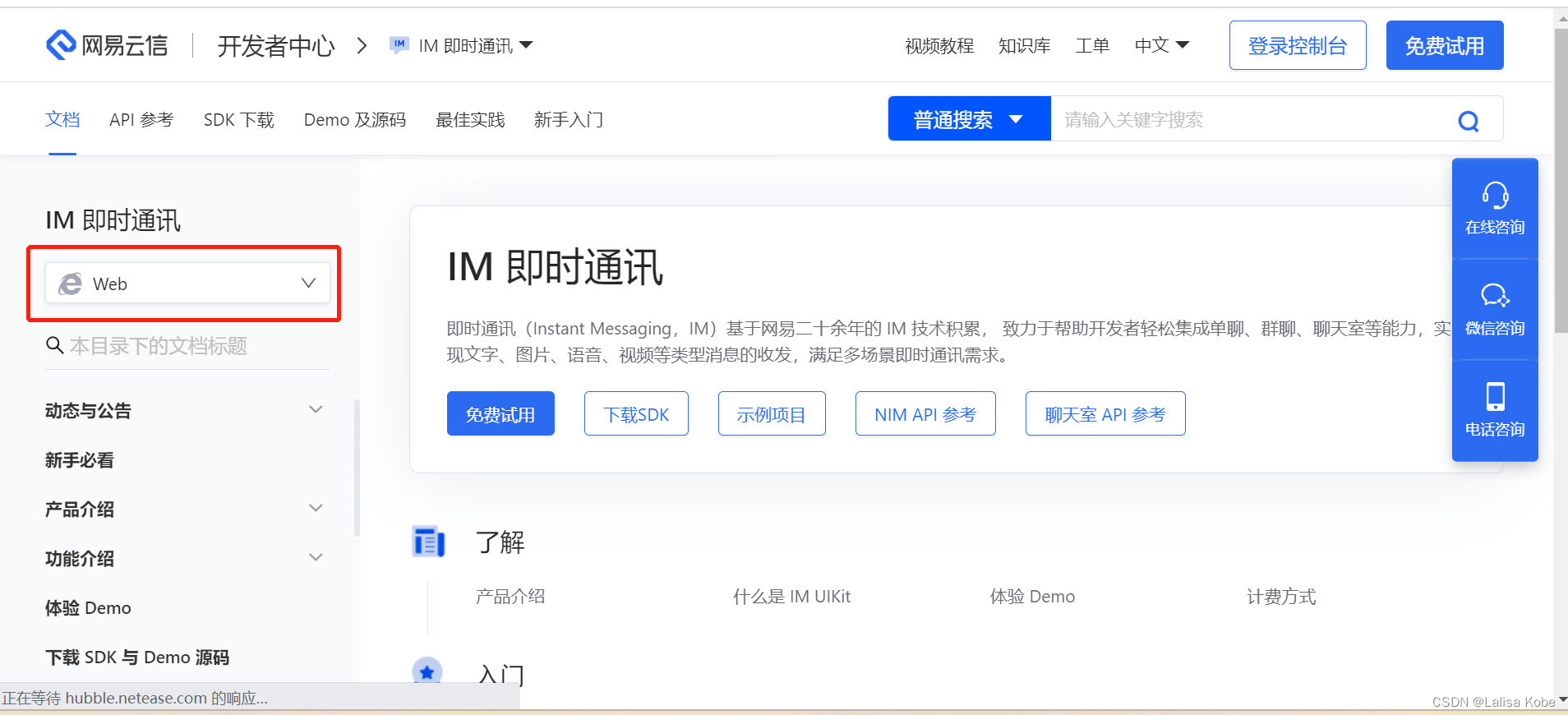Click the 网易云信 logo
The width and height of the screenshot is (1568, 715).
point(107,45)
